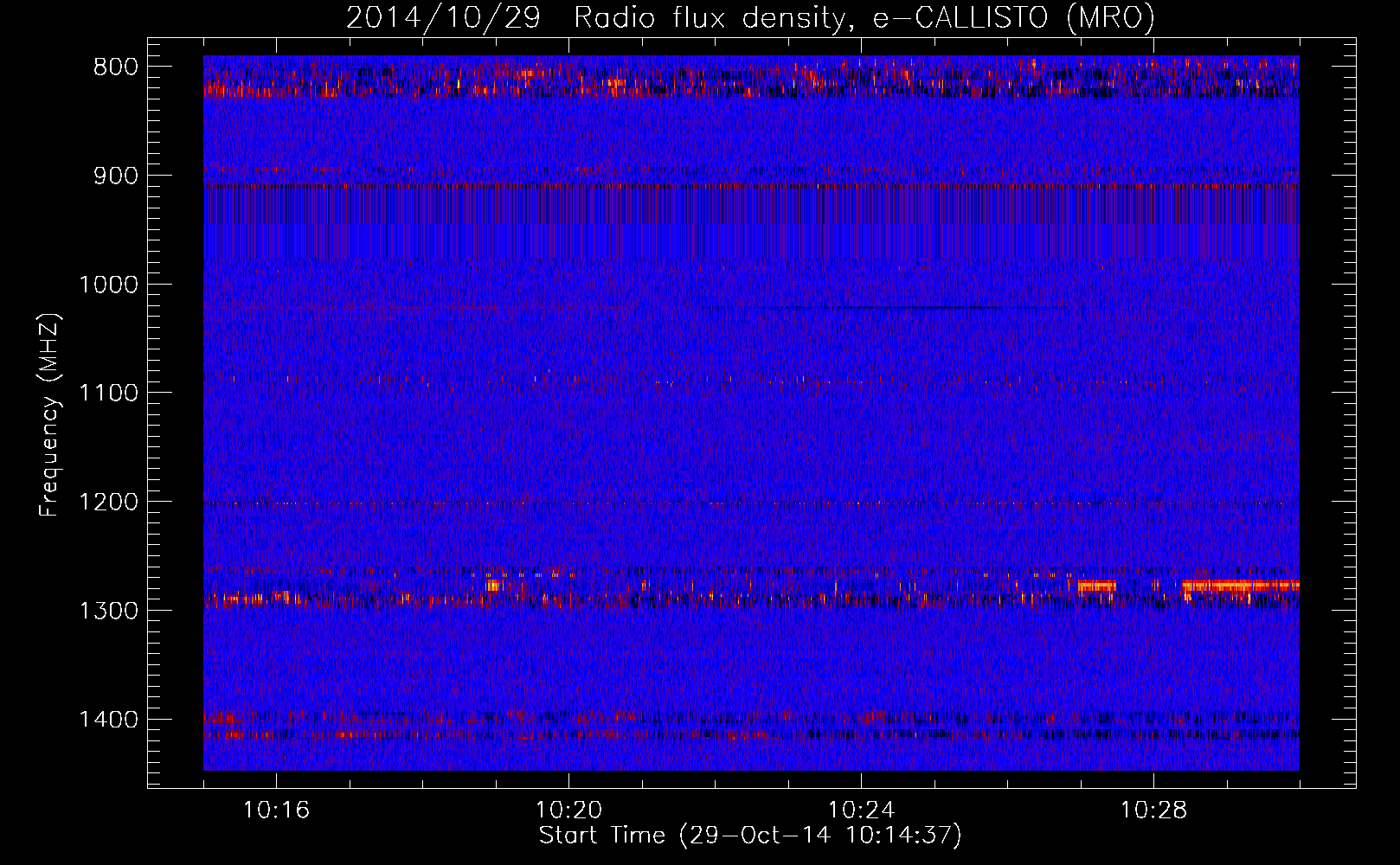Click the '1200' frequency tick label
The width and height of the screenshot is (1400, 865).
pyautogui.click(x=108, y=502)
